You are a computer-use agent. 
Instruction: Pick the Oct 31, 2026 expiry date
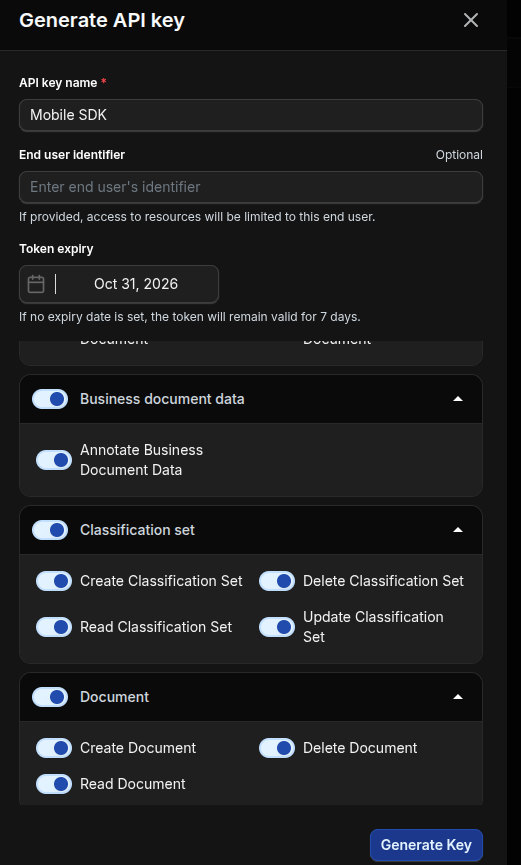136,284
